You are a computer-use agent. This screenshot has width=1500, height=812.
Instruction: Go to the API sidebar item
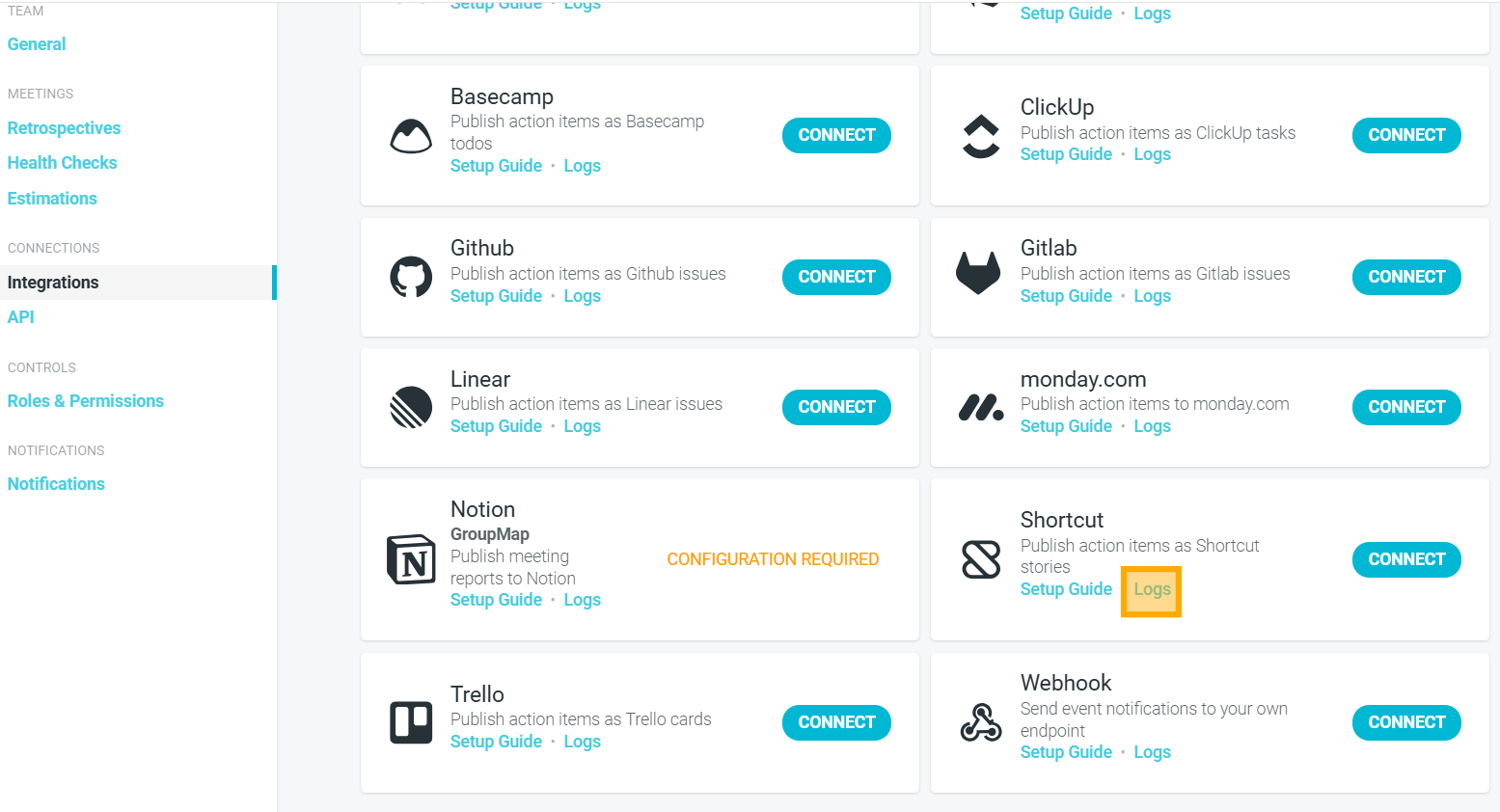point(21,317)
